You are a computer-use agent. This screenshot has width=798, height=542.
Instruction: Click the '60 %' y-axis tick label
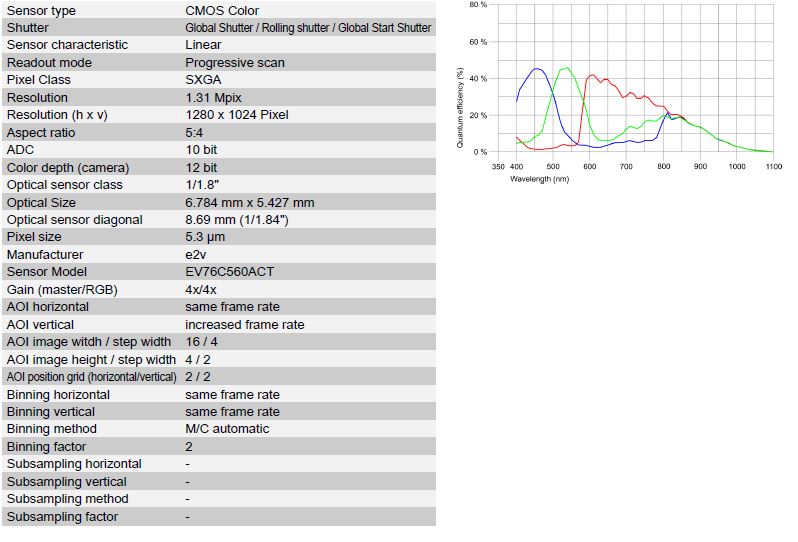point(478,42)
